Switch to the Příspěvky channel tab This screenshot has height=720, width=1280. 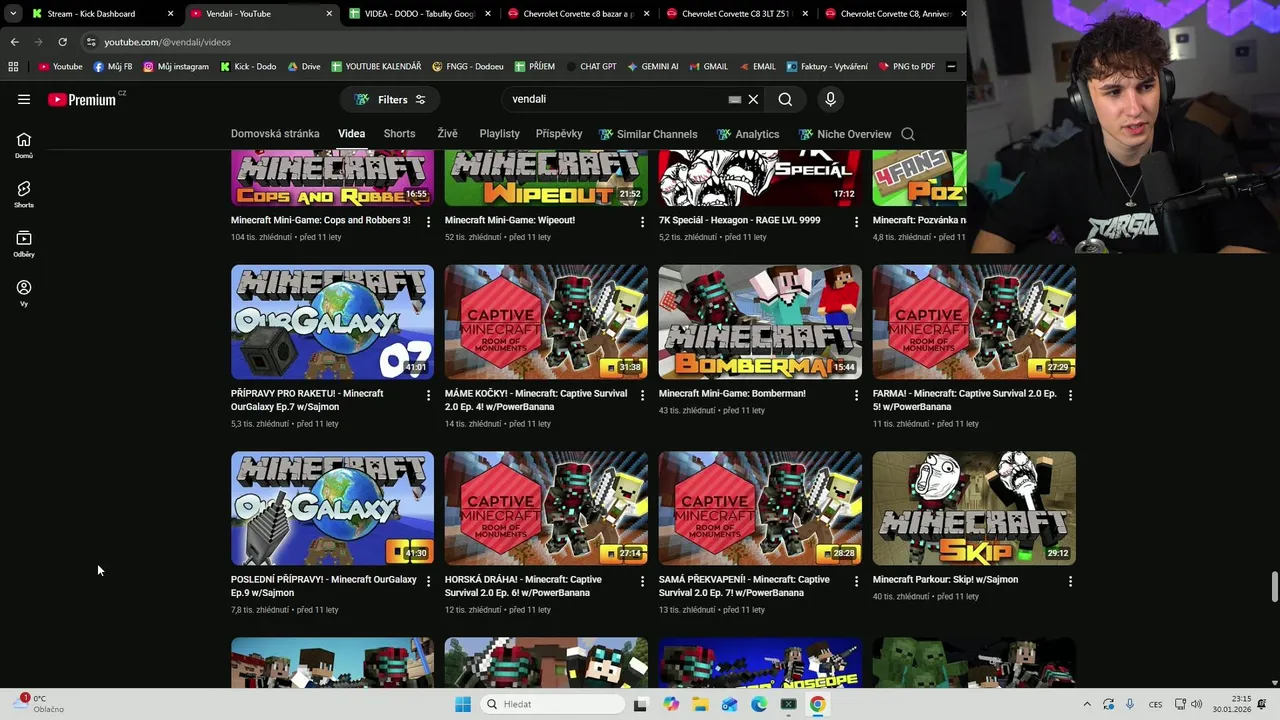click(x=559, y=134)
